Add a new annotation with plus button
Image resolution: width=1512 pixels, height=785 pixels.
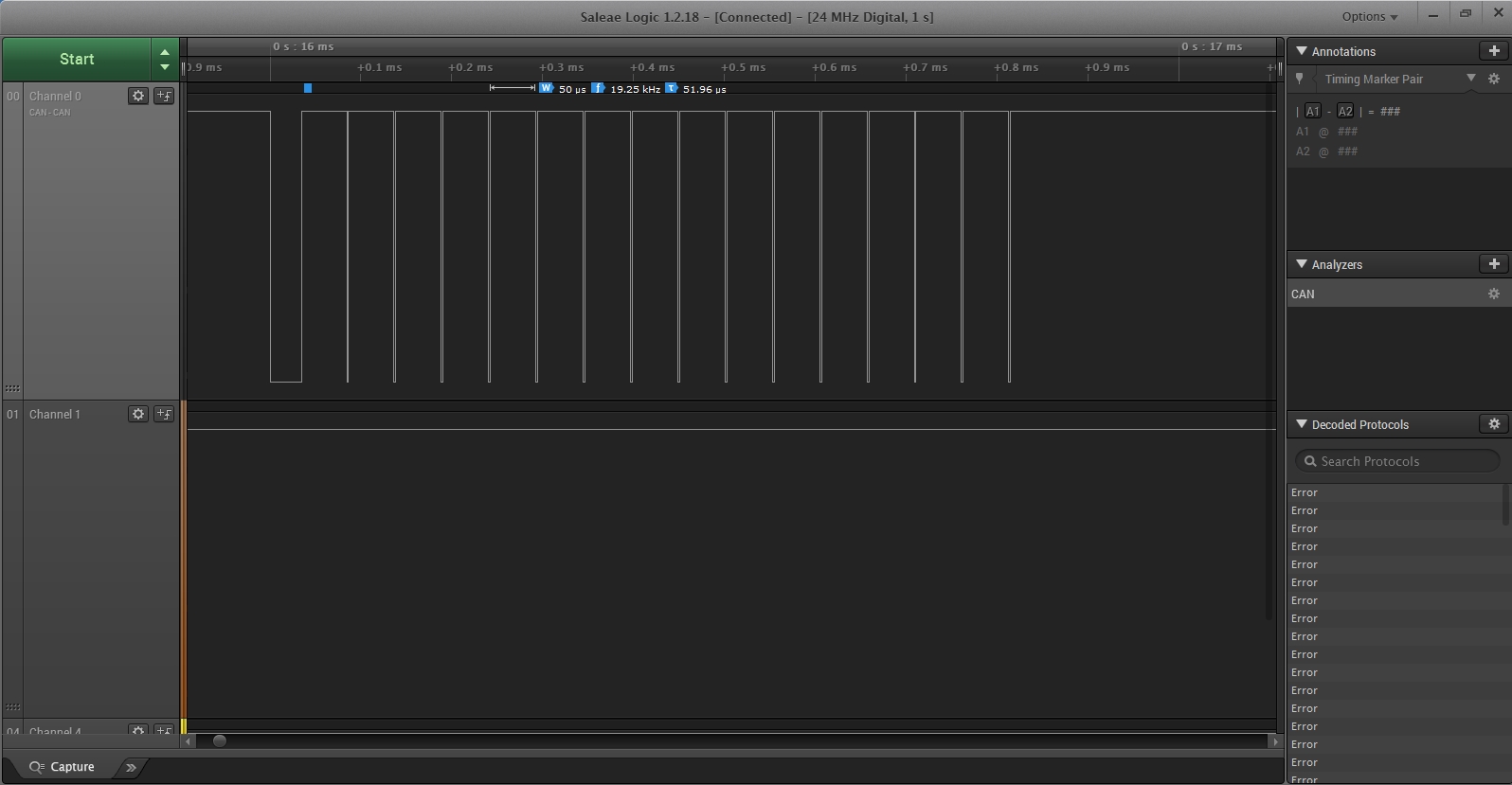tap(1494, 51)
